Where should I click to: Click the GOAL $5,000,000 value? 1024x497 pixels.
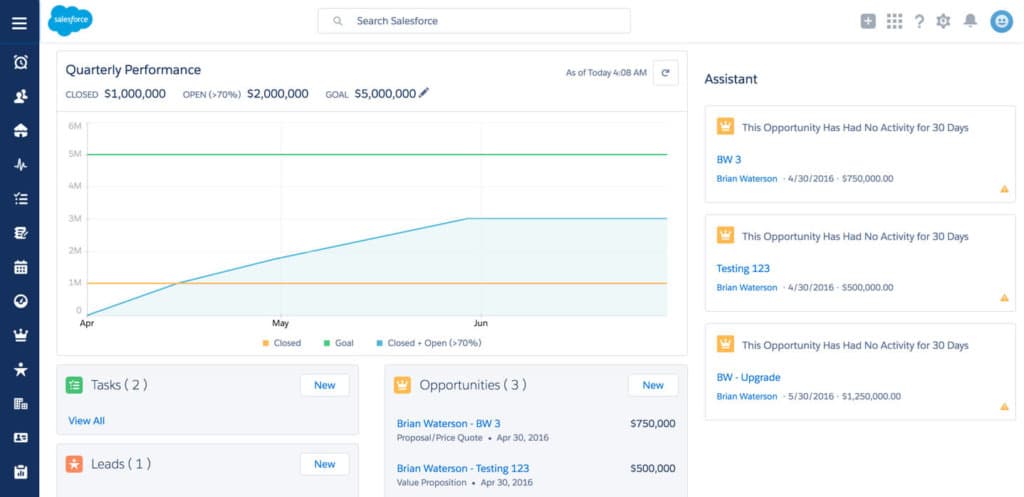pyautogui.click(x=385, y=94)
